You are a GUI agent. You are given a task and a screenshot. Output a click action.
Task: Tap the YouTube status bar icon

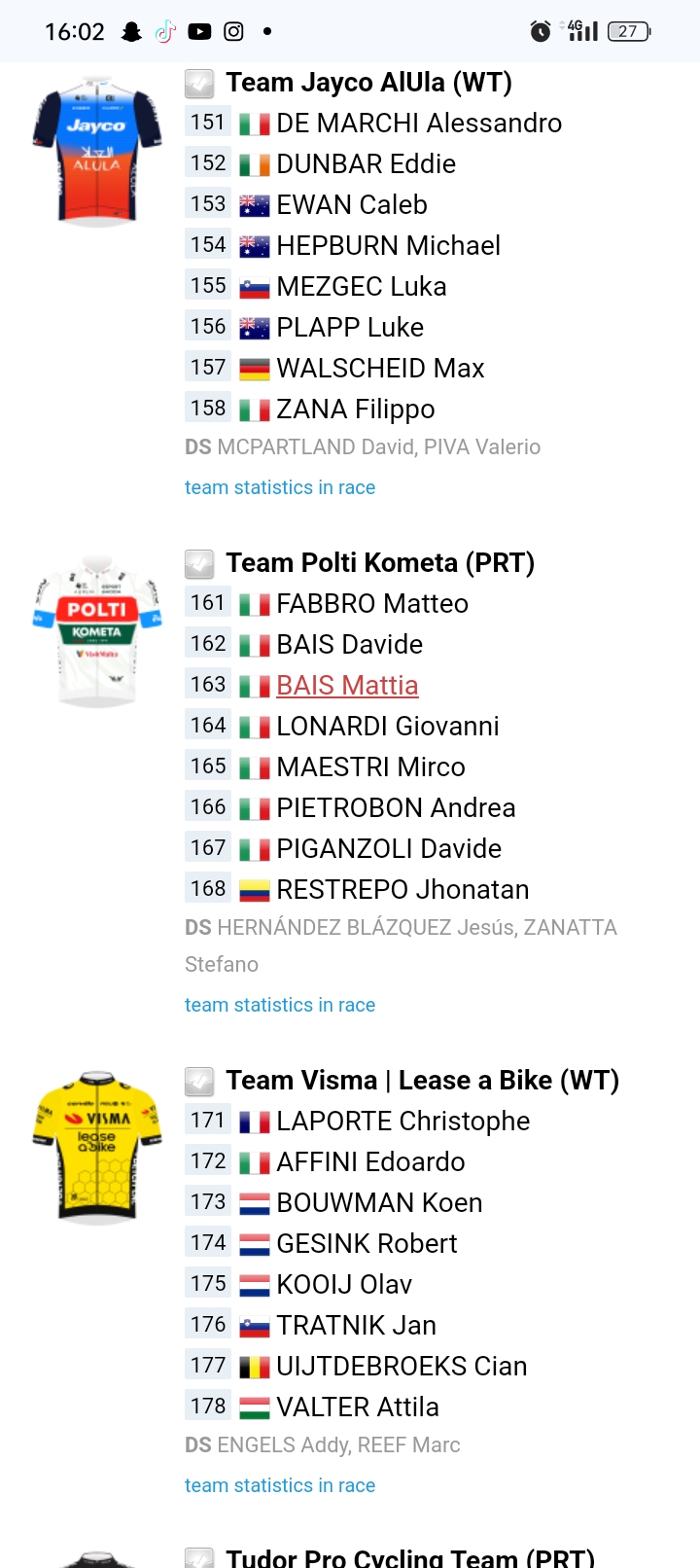(199, 32)
